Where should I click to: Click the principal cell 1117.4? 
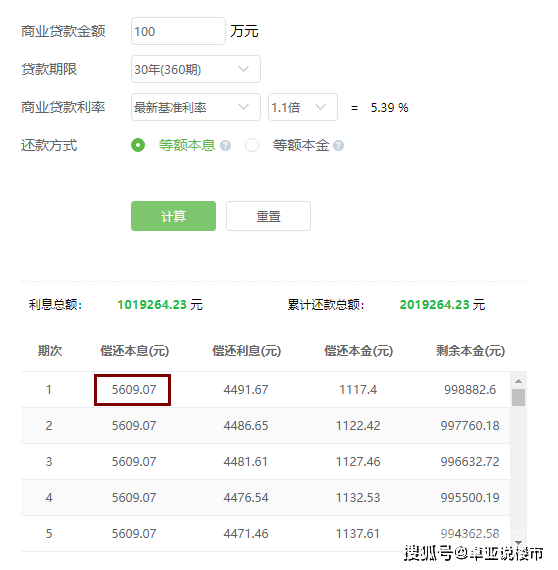(358, 390)
